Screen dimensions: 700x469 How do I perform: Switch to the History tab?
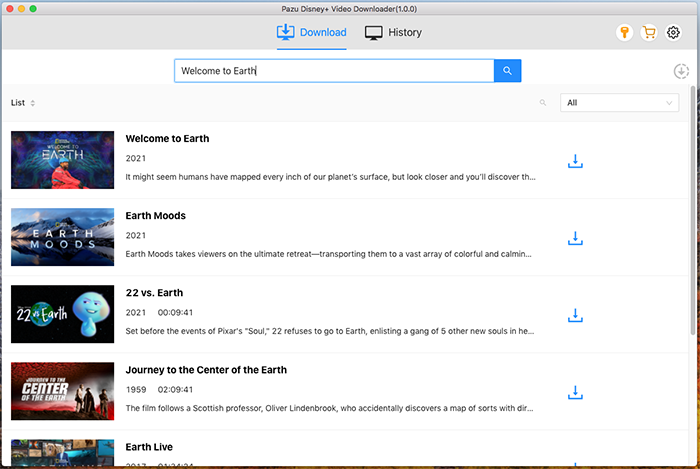click(x=393, y=33)
